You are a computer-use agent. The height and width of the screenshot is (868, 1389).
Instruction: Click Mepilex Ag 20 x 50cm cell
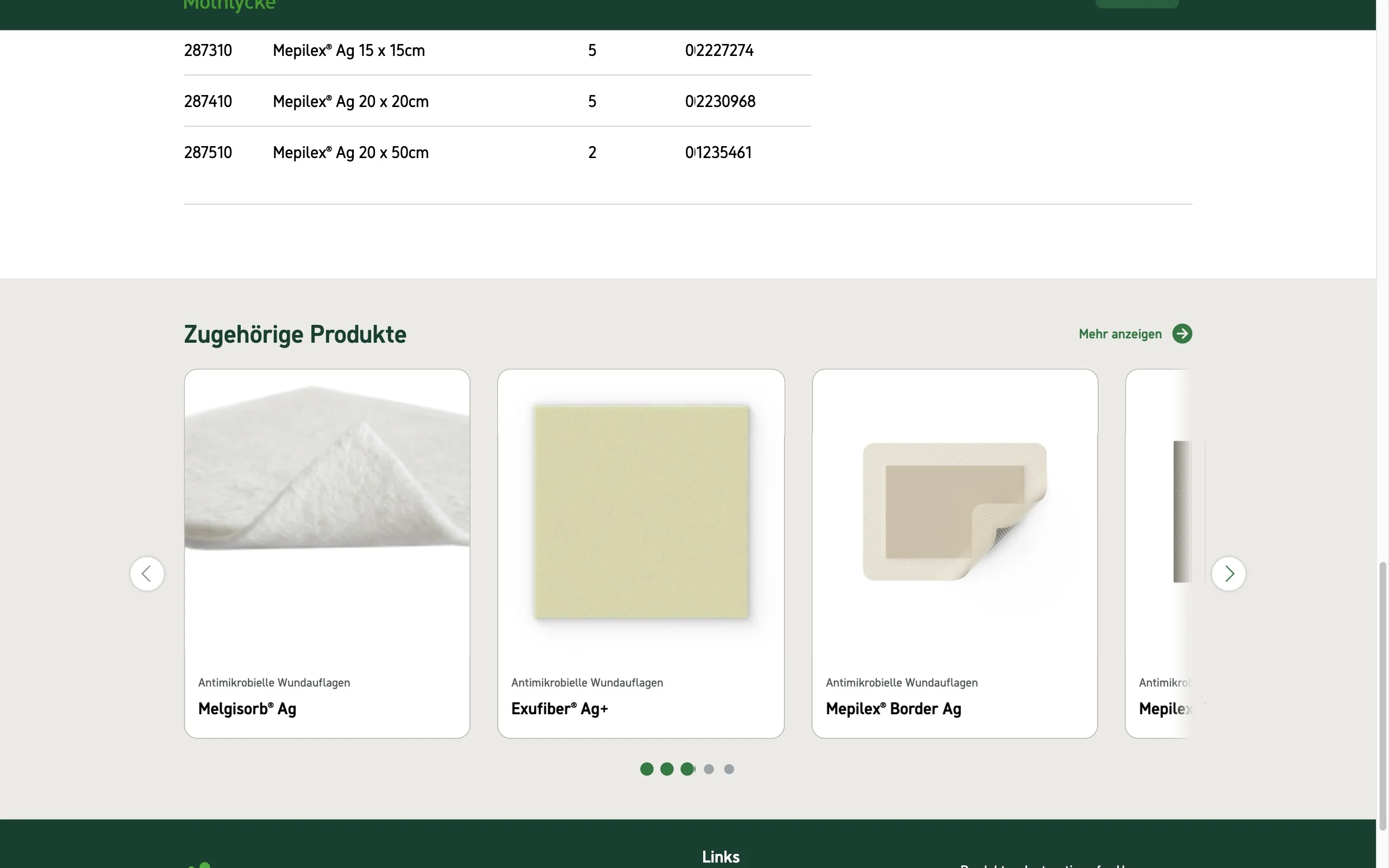click(x=351, y=153)
